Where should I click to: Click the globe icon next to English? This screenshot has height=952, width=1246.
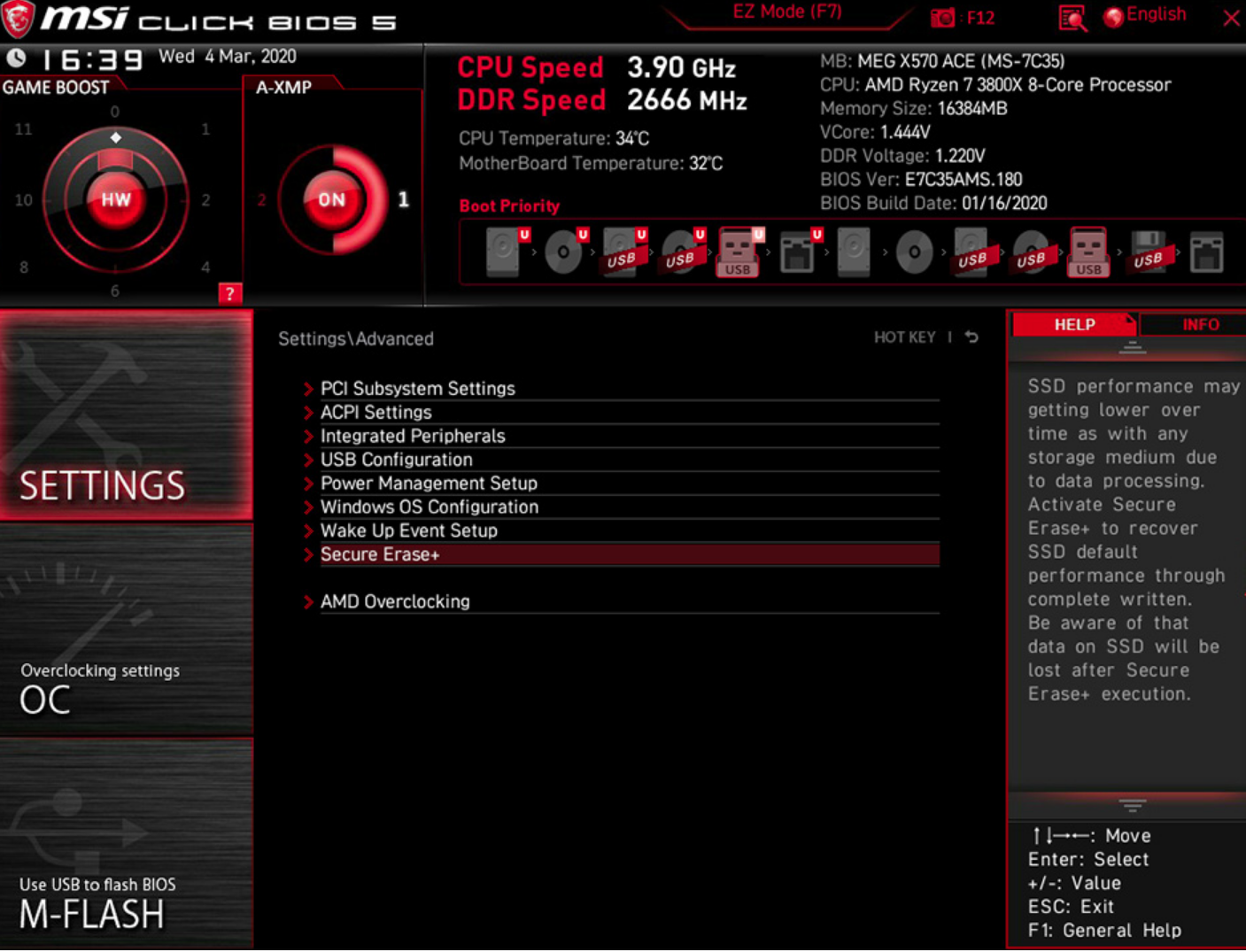(1113, 17)
